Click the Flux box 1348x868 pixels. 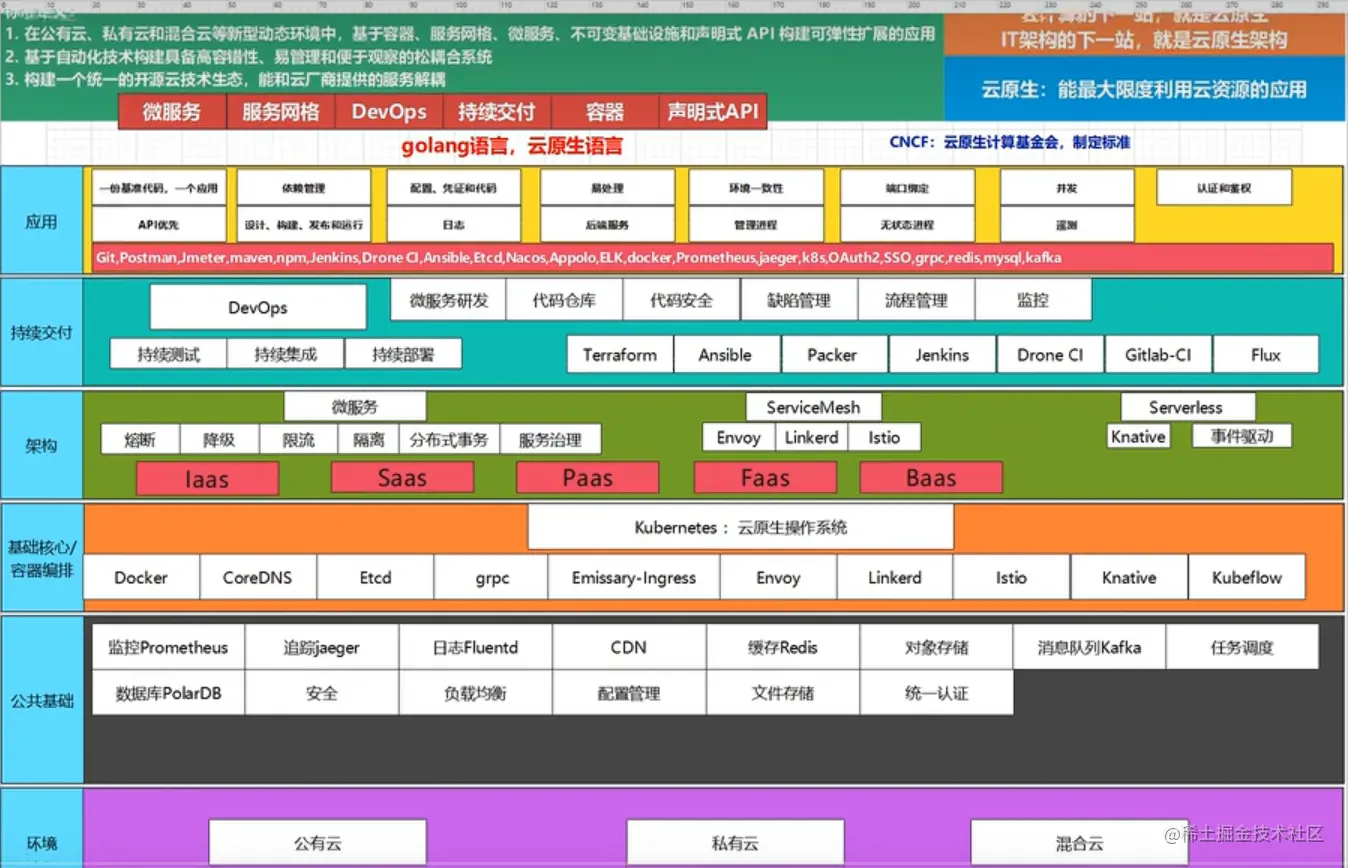coord(1266,355)
